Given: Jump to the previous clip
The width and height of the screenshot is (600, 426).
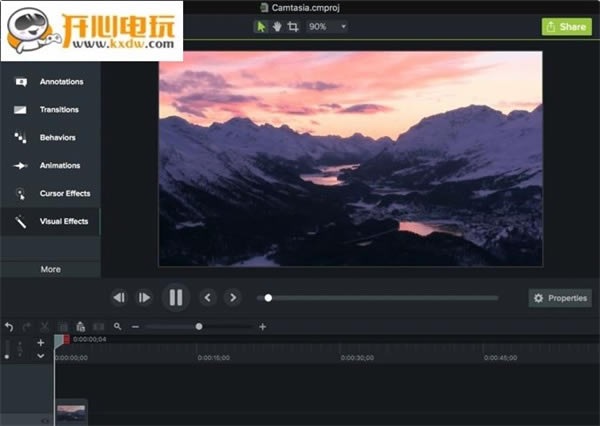Looking at the screenshot, I should click(208, 298).
